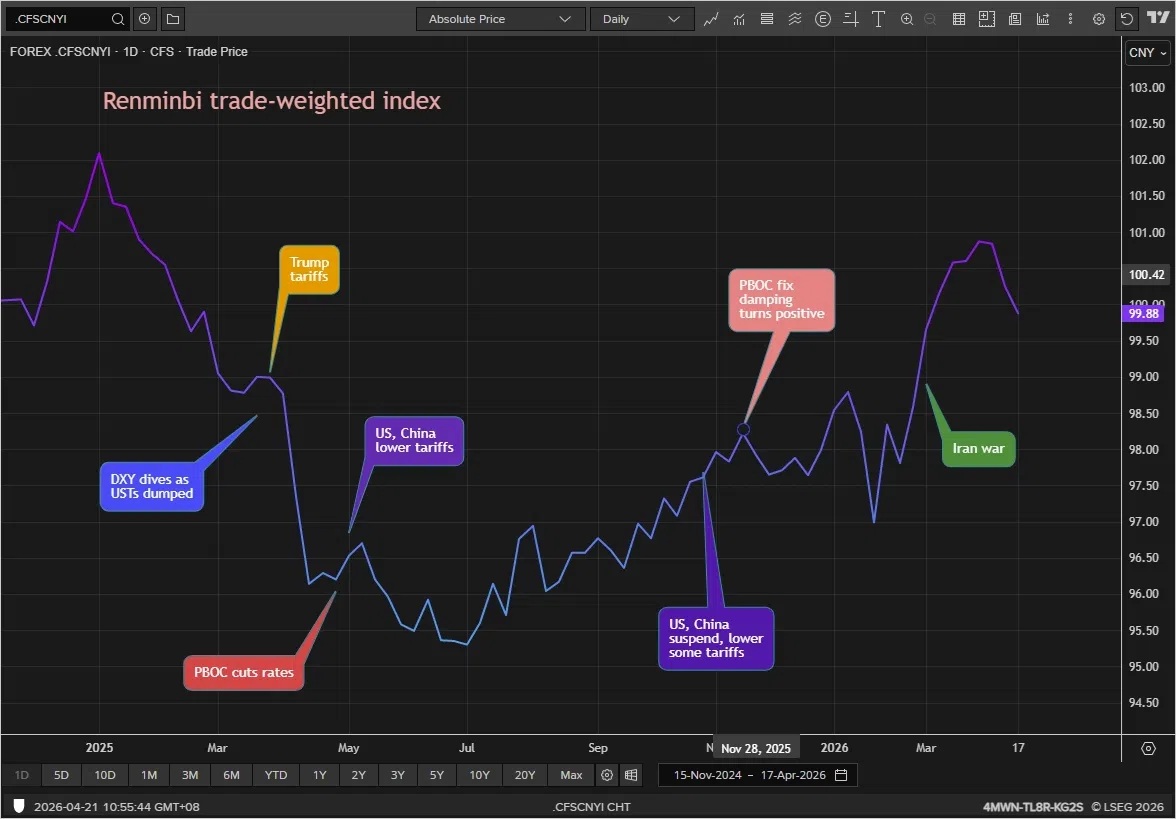Click the date range calendar picker

tap(841, 775)
